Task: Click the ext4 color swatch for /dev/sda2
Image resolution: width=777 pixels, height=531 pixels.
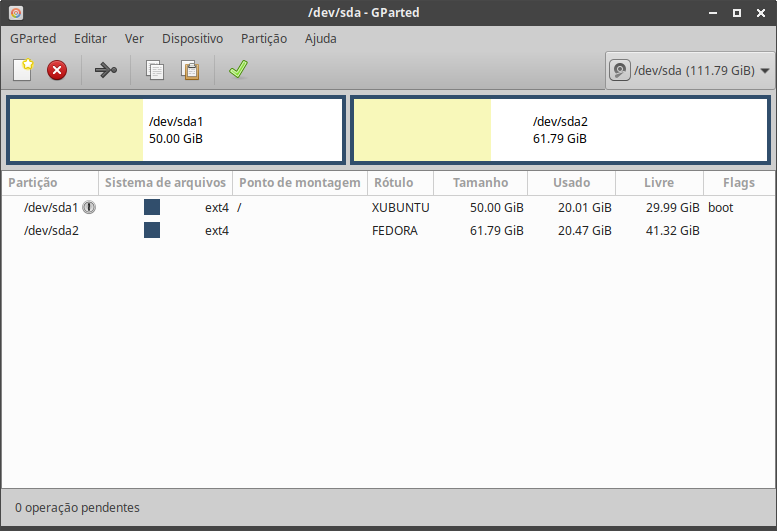Action: click(x=152, y=230)
